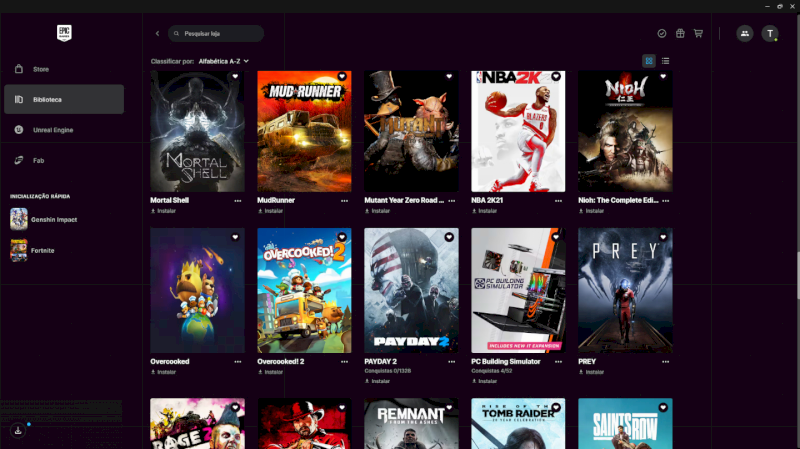Switch to list view
This screenshot has width=800, height=449.
[665, 61]
